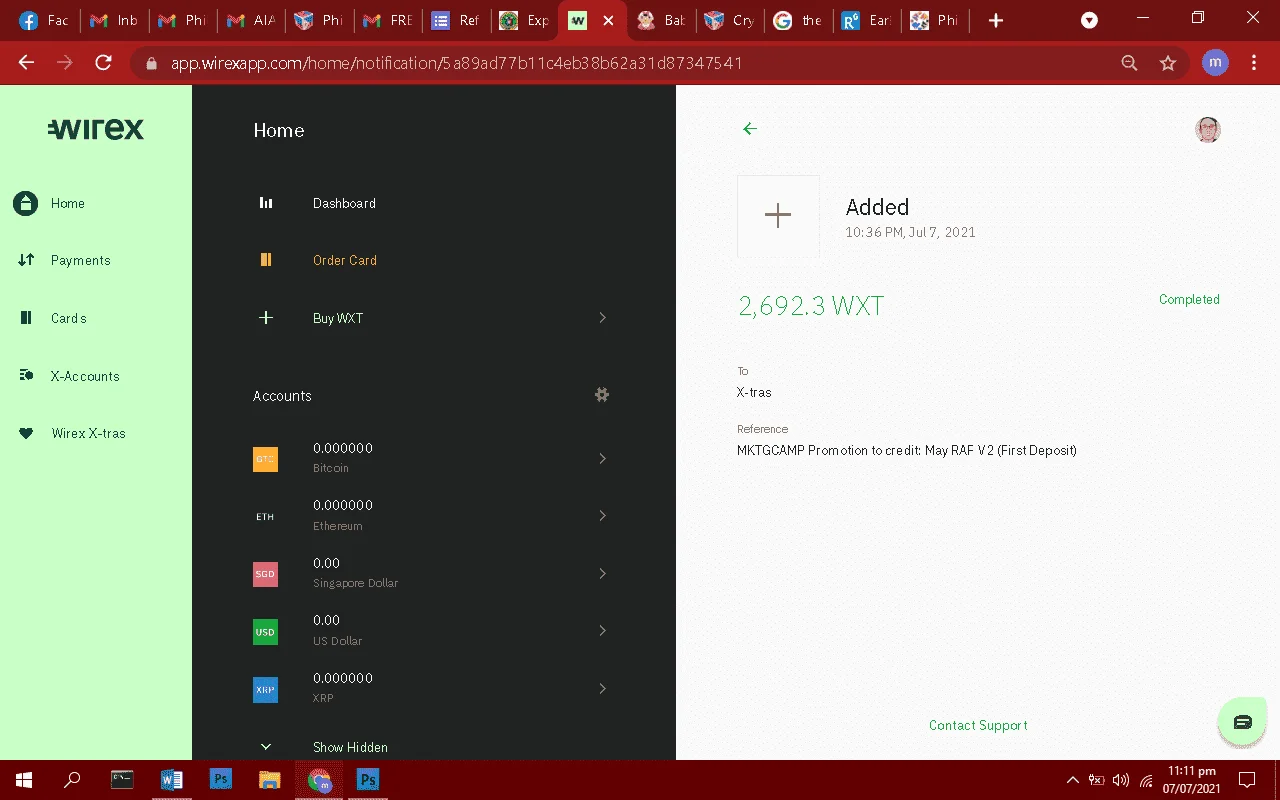Switch to the Gmail "Inb" tab
This screenshot has width=1280, height=800.
(x=113, y=21)
